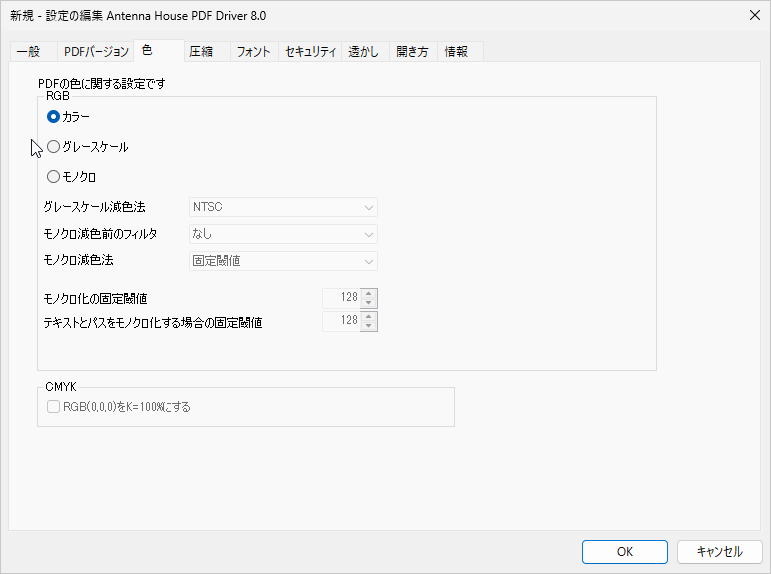
Task: Expand the モノクロ減色前のフィルタ dropdown
Action: click(x=284, y=234)
